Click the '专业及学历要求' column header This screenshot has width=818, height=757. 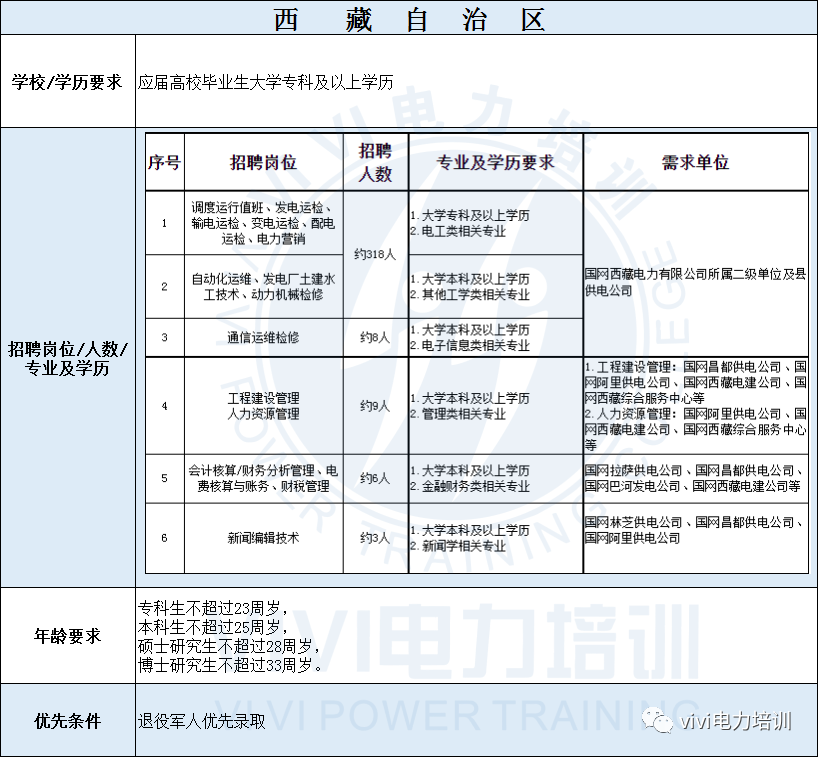(x=496, y=162)
